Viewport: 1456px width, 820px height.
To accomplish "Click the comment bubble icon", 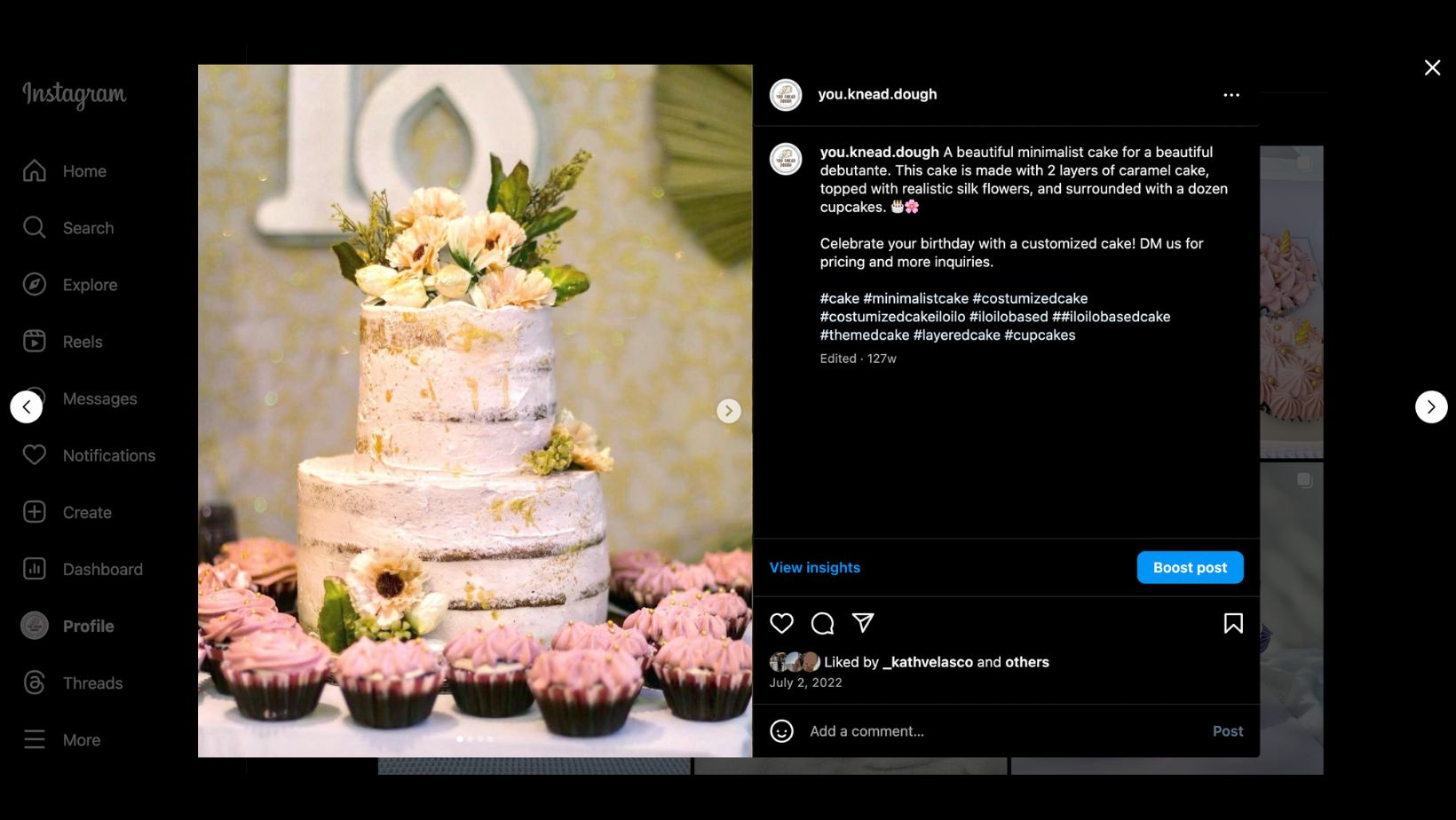I will (822, 623).
